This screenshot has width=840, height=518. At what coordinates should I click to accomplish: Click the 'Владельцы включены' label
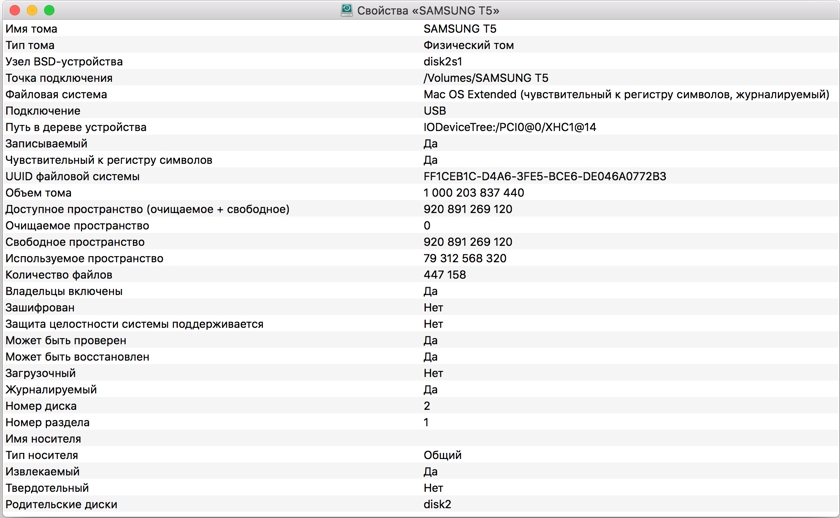pyautogui.click(x=64, y=291)
